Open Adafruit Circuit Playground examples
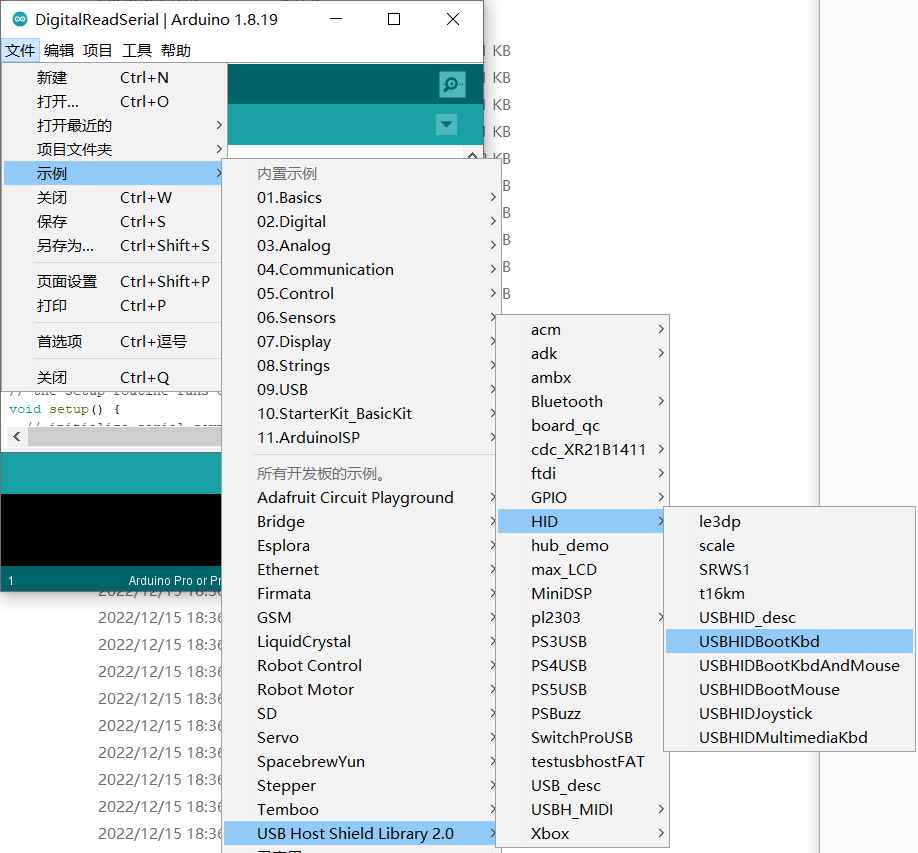Viewport: 918px width, 853px height. pos(361,498)
